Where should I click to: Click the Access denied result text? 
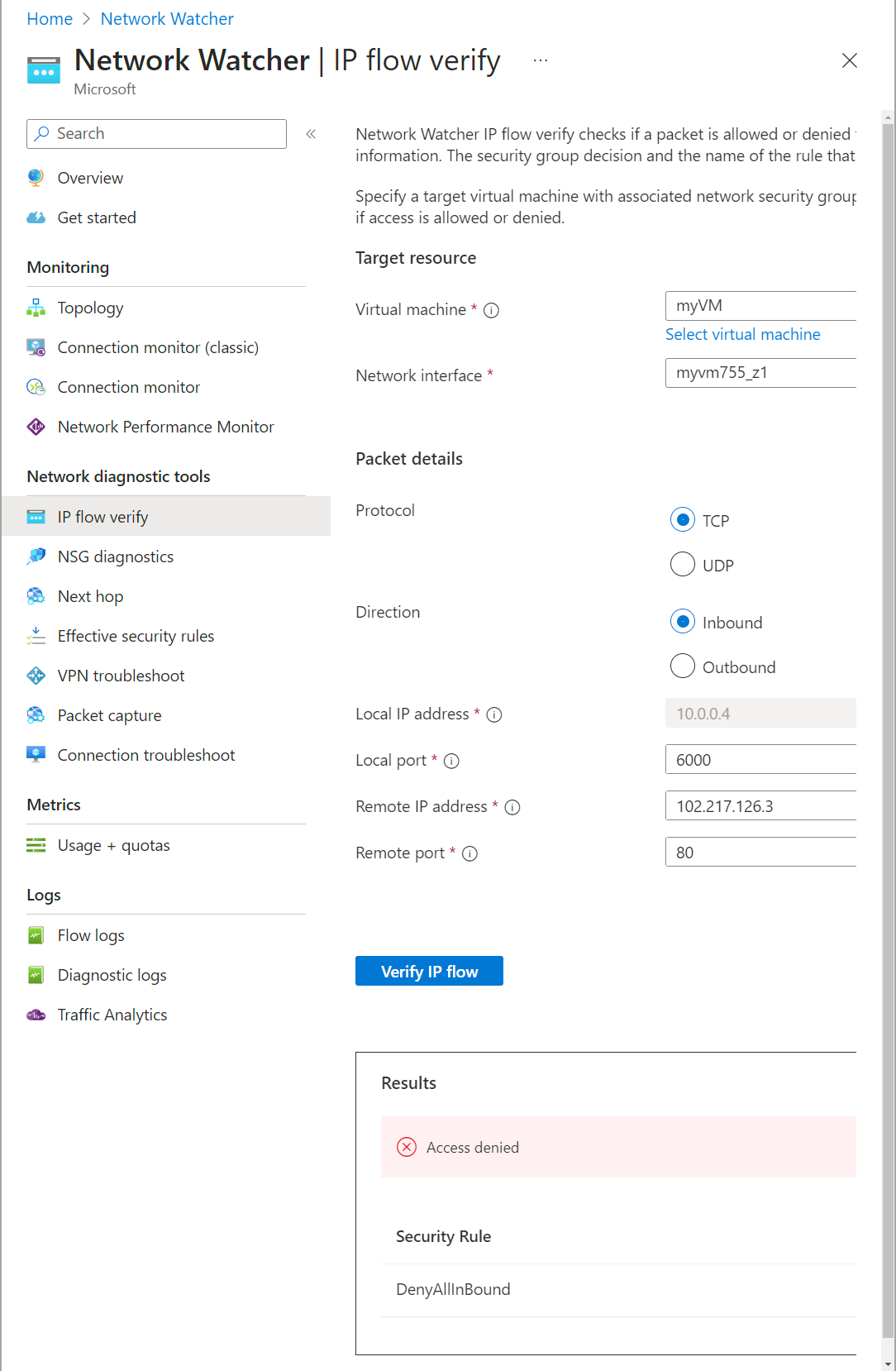coord(473,1148)
